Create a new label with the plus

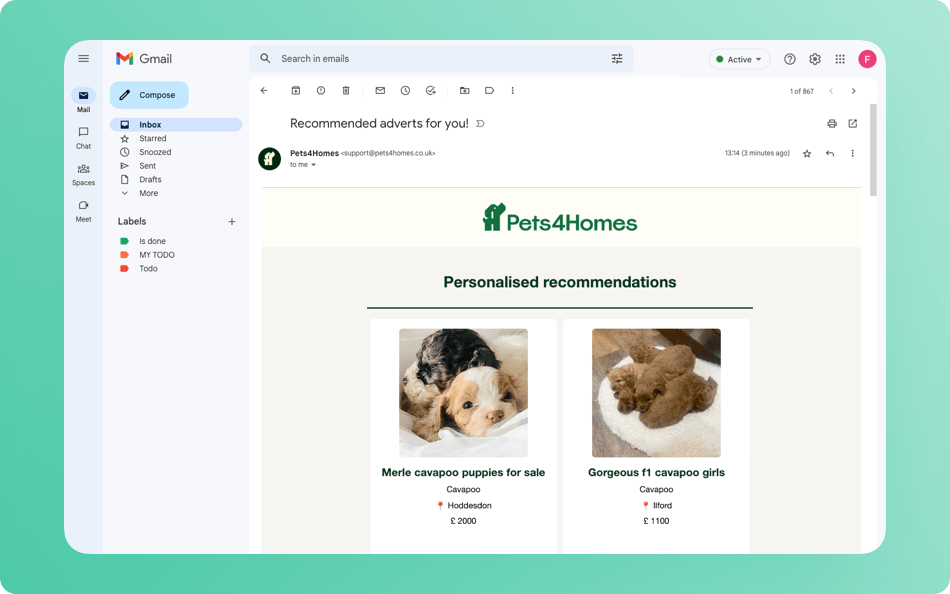coord(231,222)
